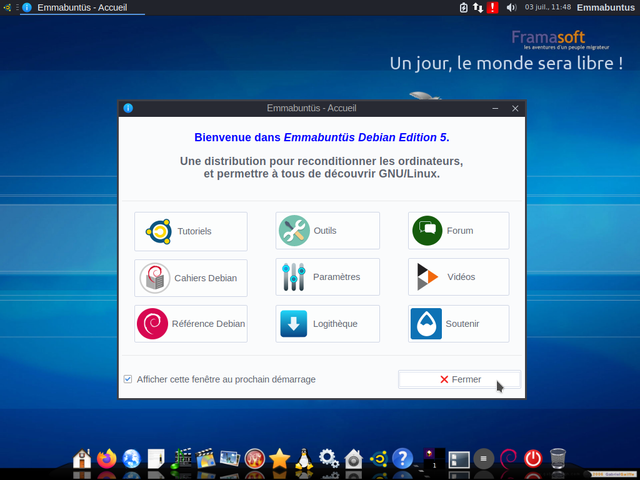
Task: Open the Emmabuntus user menu in top panel
Action: pyautogui.click(x=606, y=7)
